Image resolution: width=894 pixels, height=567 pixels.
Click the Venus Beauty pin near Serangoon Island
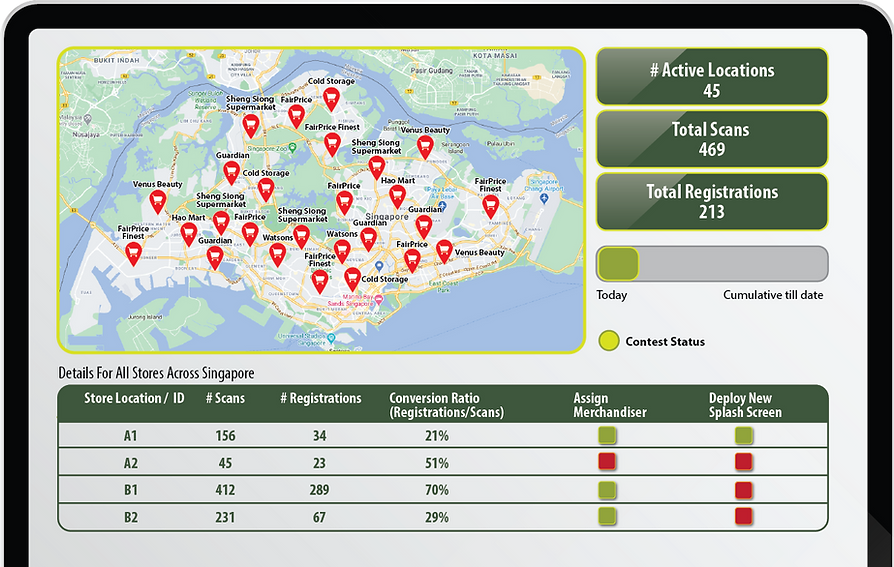(x=425, y=147)
